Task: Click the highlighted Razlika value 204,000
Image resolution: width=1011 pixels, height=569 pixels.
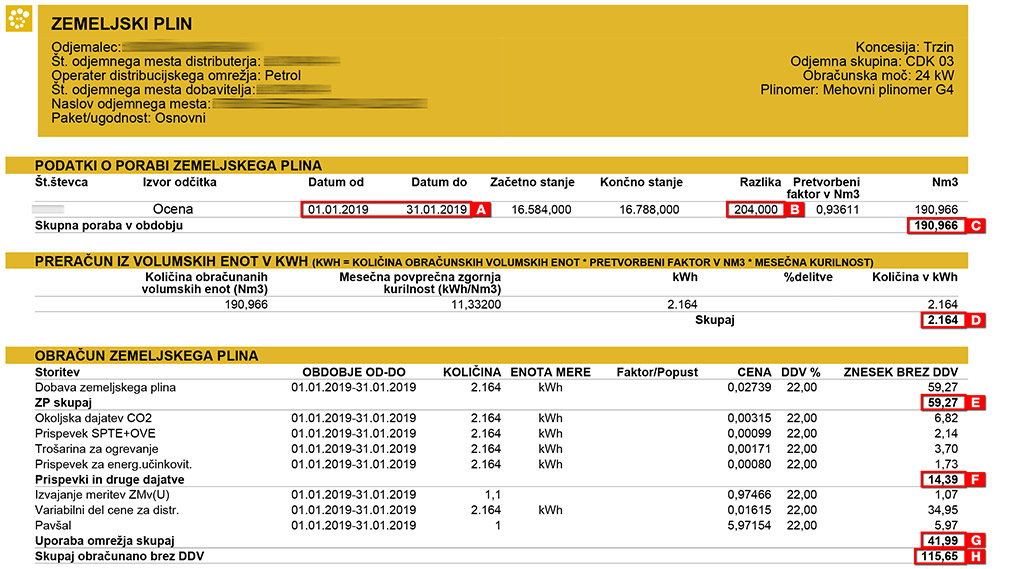Action: [754, 210]
